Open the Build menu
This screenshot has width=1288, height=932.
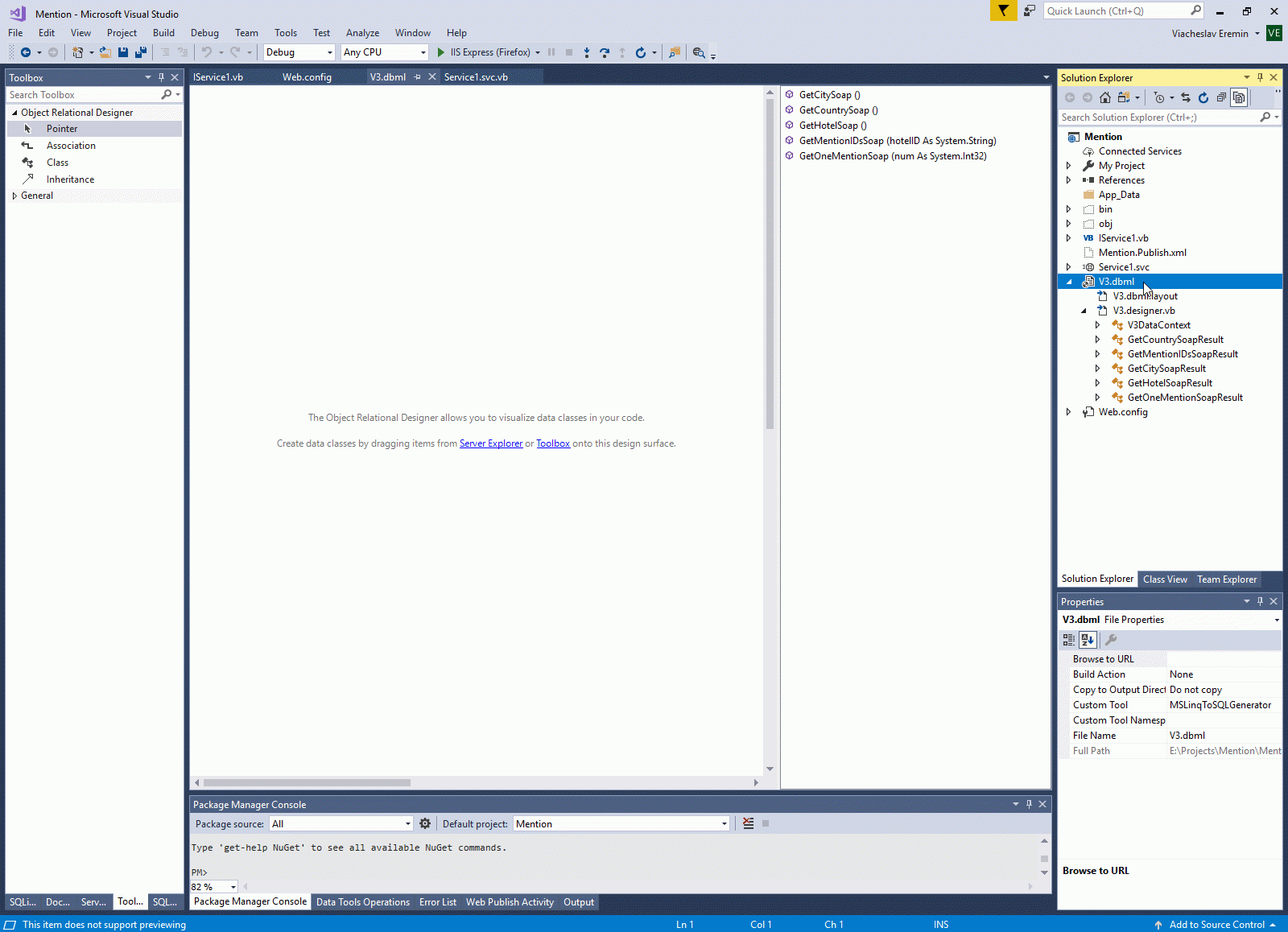coord(163,33)
